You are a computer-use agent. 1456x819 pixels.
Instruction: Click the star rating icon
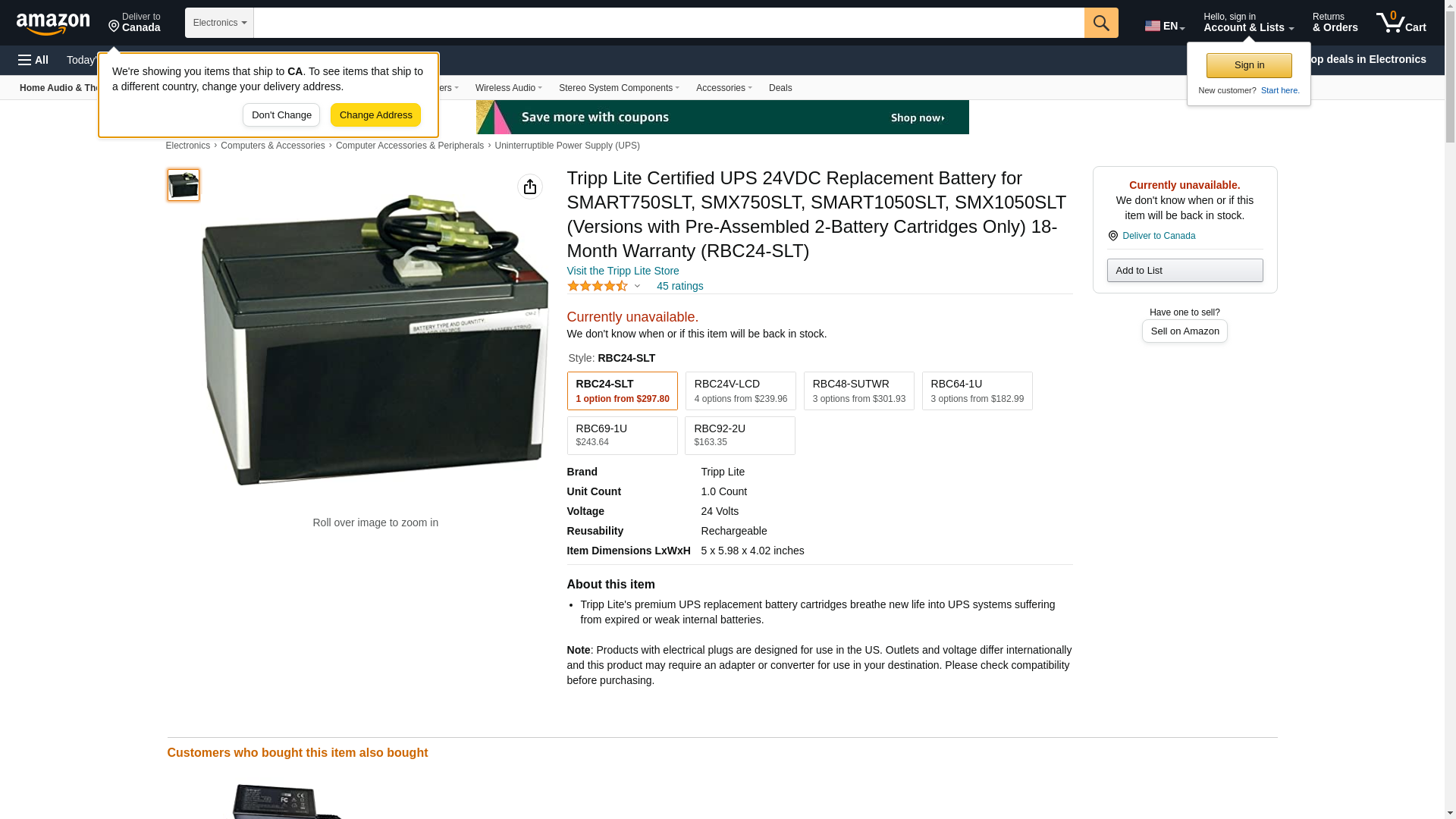pyautogui.click(x=598, y=286)
